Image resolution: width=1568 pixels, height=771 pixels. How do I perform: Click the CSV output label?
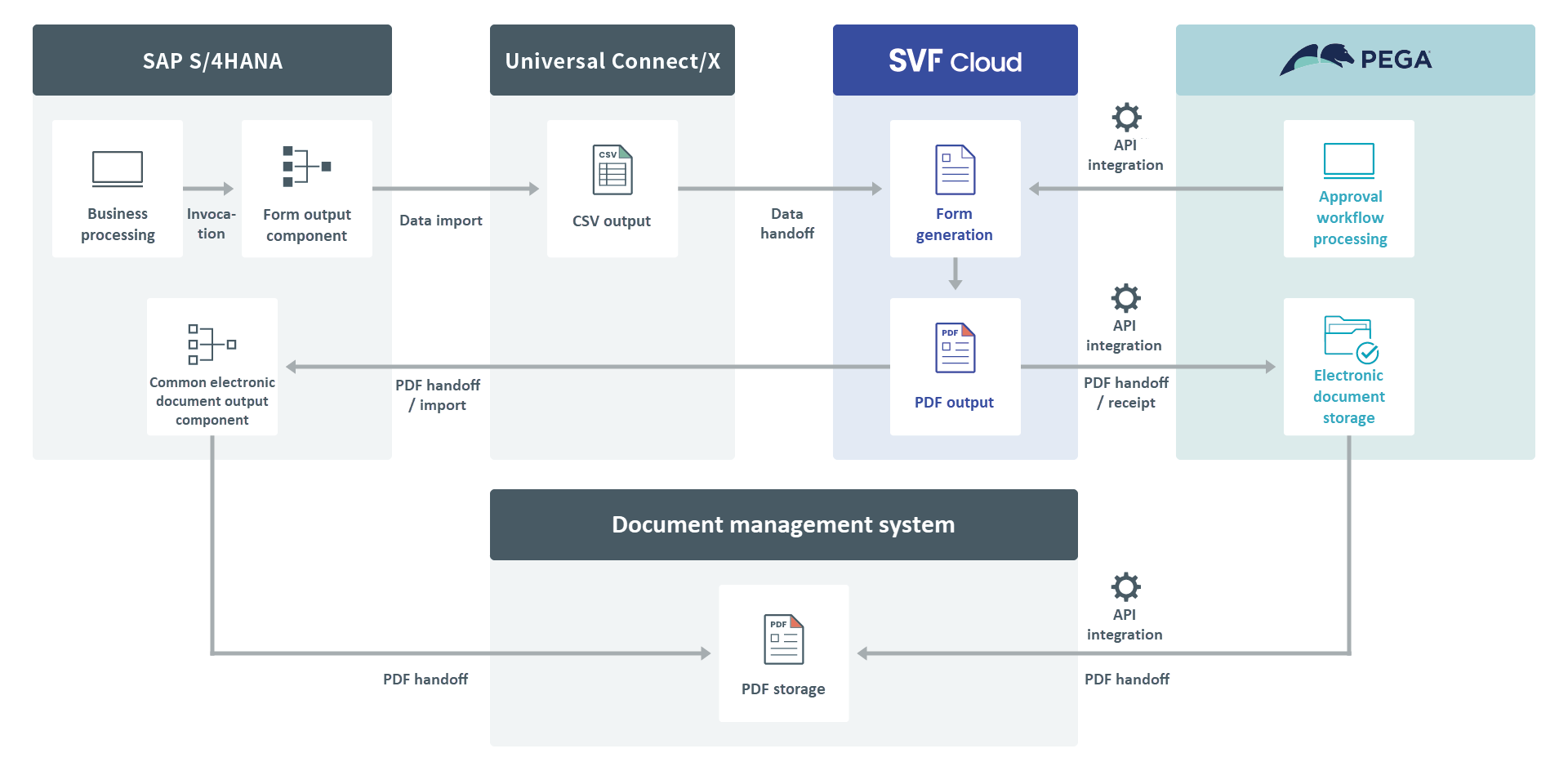pos(612,221)
